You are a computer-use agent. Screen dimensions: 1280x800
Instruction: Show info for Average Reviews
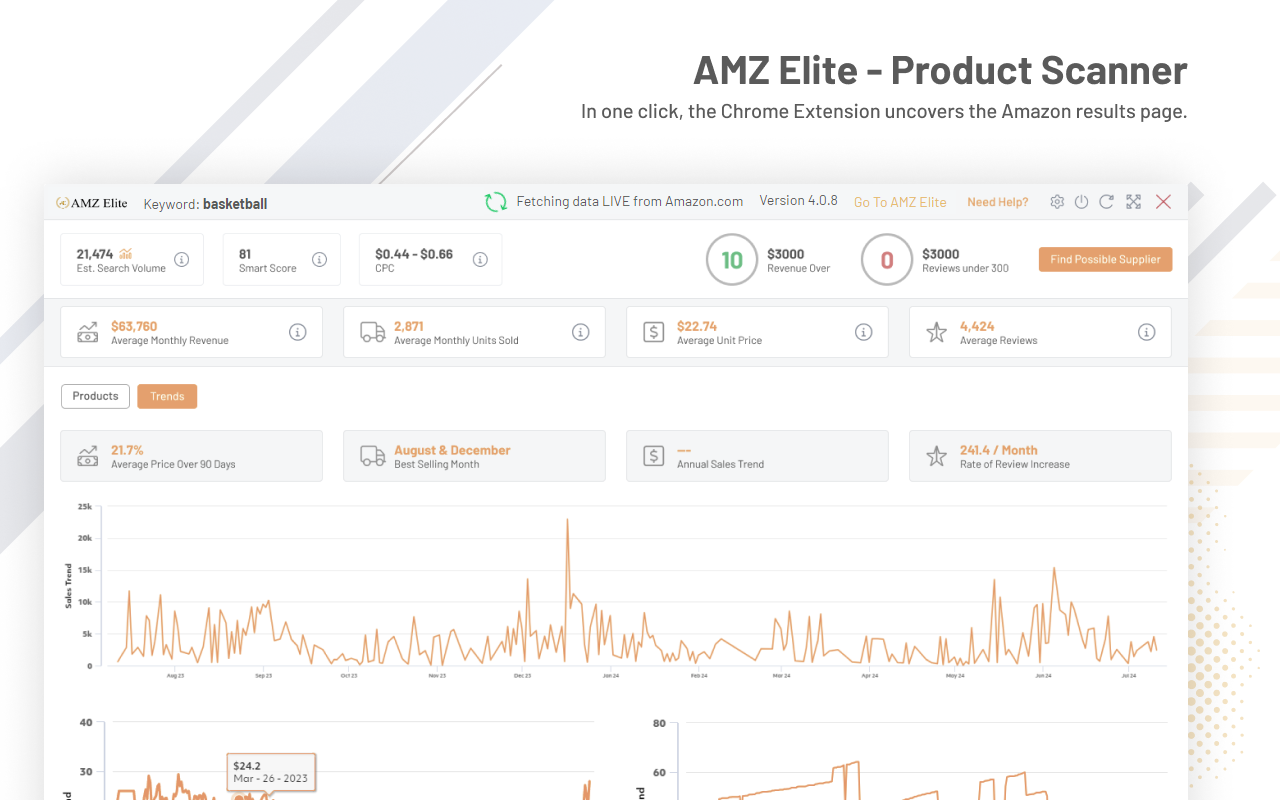[x=1147, y=332]
